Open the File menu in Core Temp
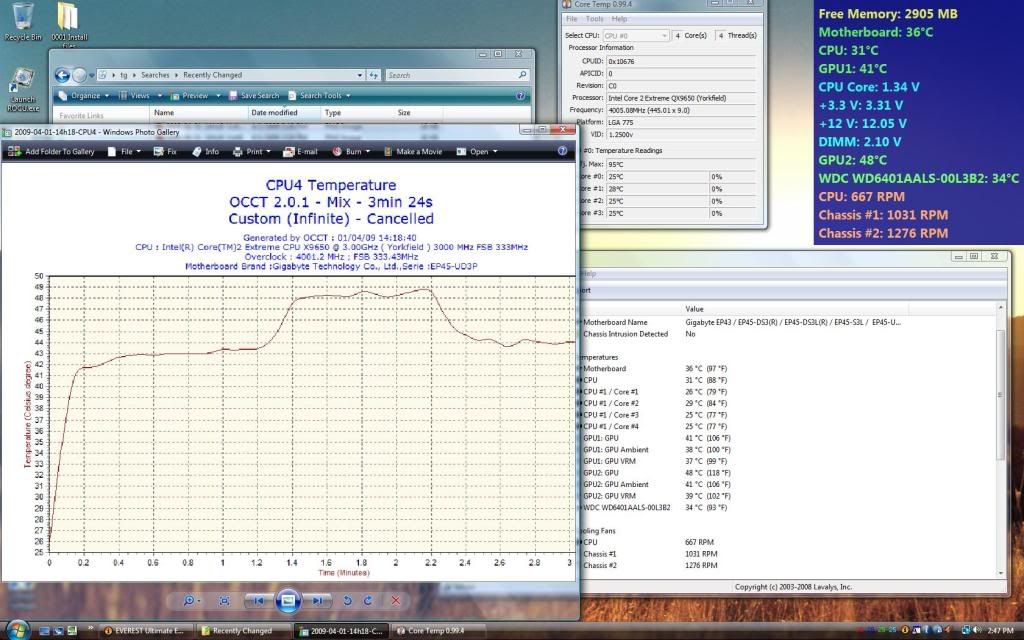The image size is (1024, 640). click(571, 19)
